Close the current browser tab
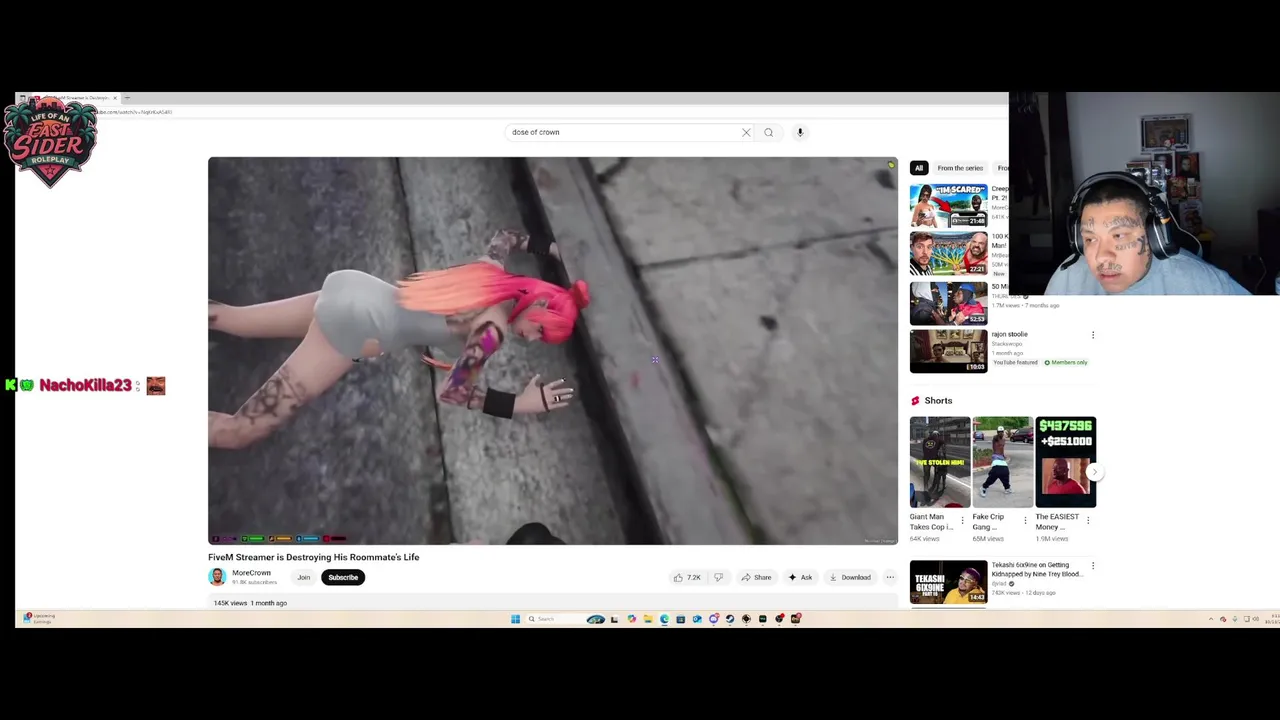 tap(115, 98)
